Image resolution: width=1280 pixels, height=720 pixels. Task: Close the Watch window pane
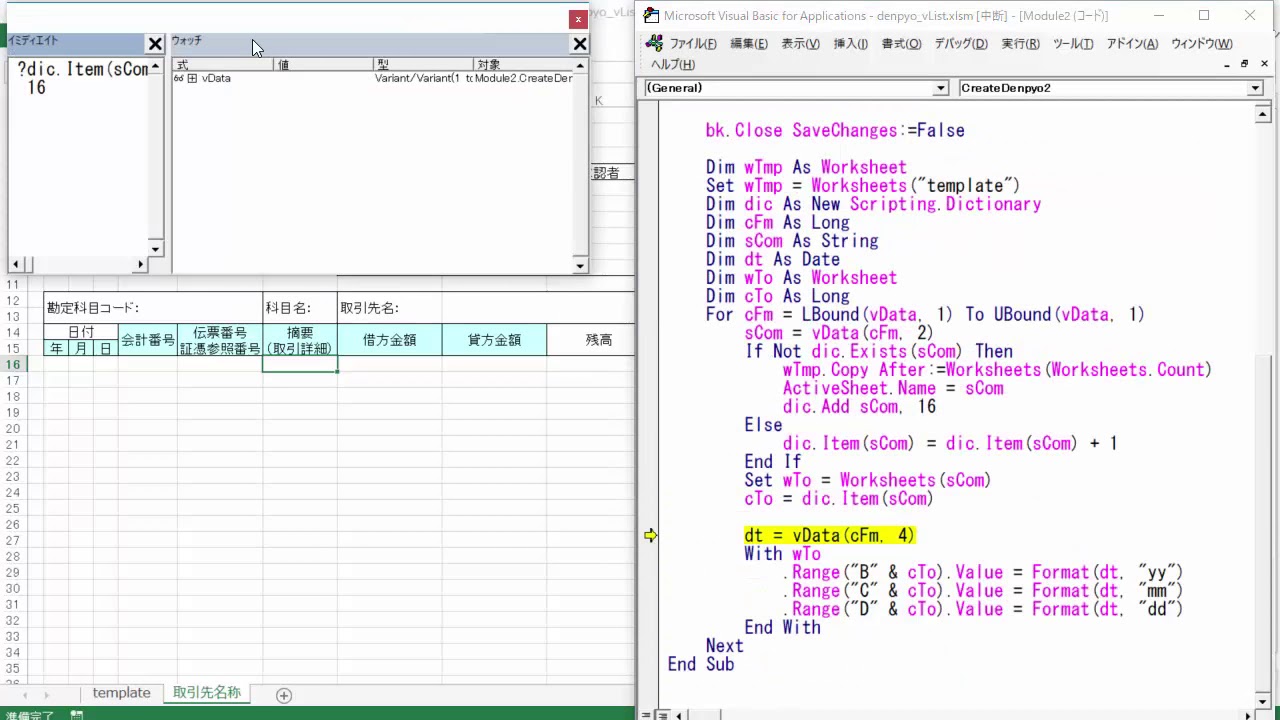click(x=579, y=44)
